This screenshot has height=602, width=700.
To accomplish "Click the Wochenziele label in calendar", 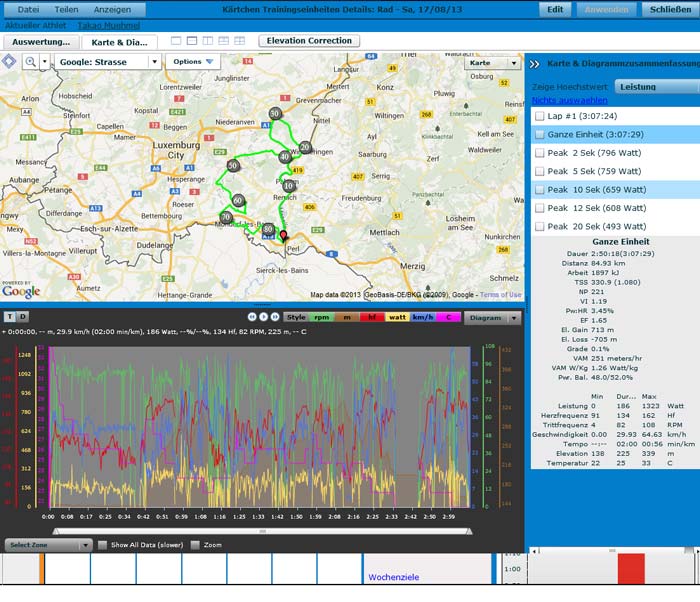I will pyautogui.click(x=393, y=577).
